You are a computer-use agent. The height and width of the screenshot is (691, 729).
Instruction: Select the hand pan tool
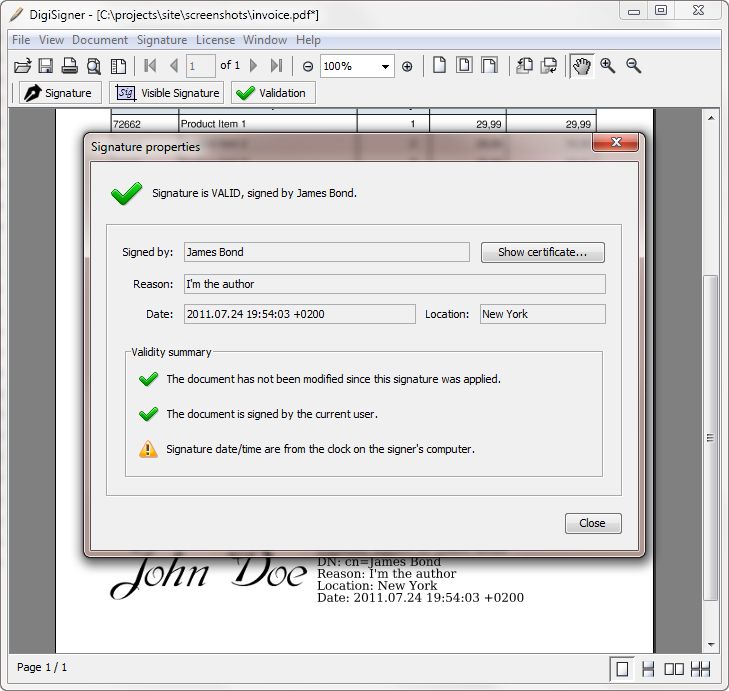click(x=582, y=66)
